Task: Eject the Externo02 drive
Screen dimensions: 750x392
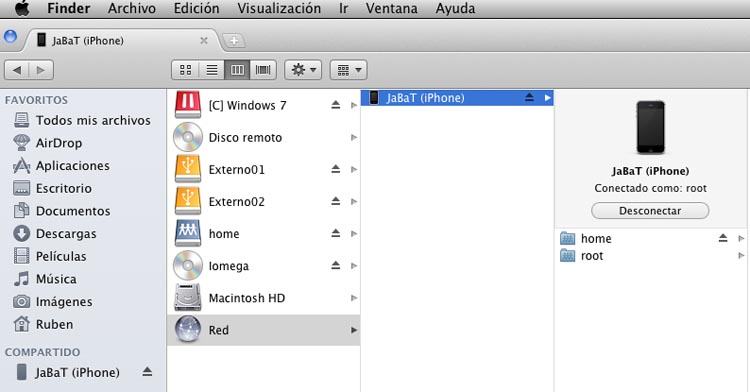Action: (x=336, y=201)
